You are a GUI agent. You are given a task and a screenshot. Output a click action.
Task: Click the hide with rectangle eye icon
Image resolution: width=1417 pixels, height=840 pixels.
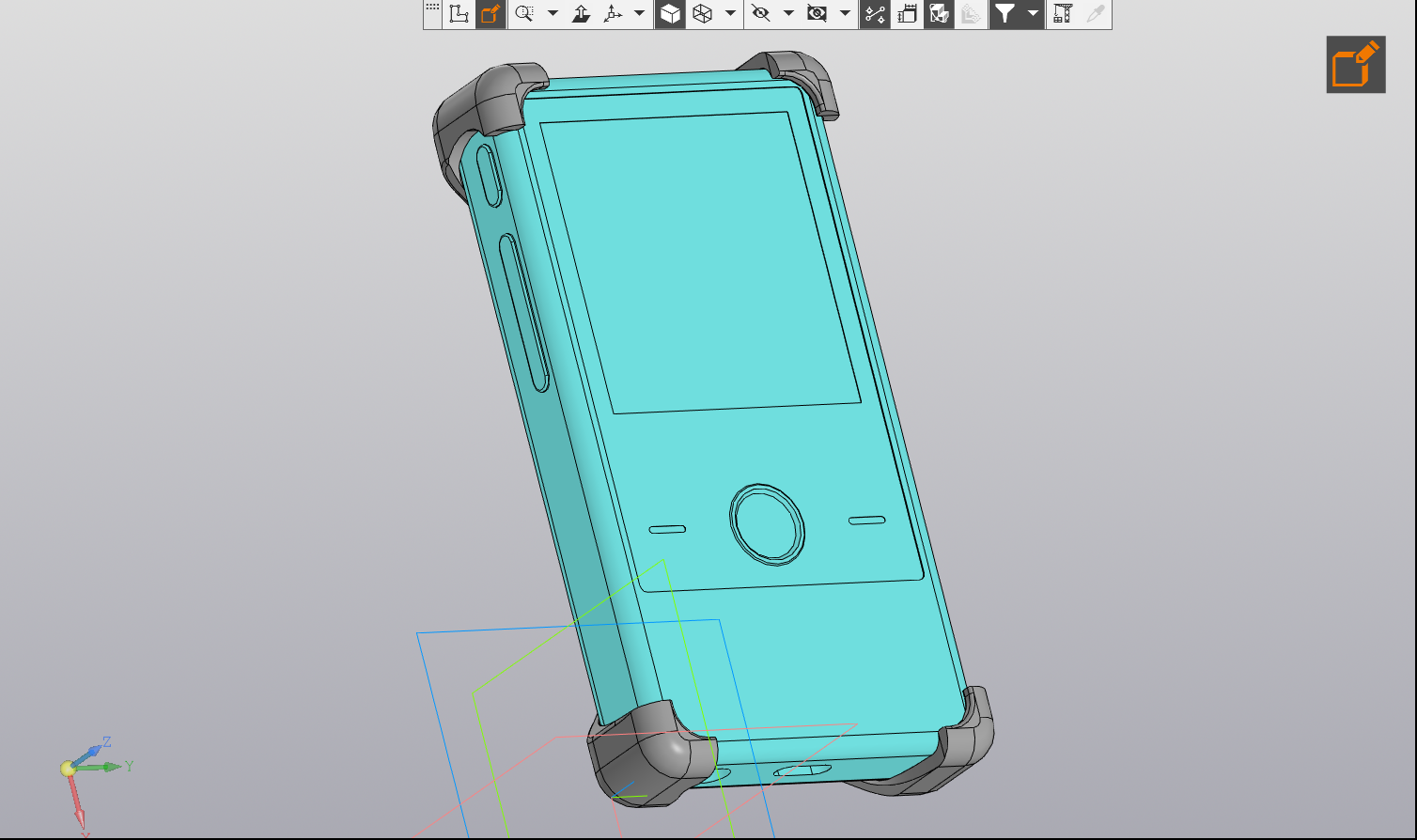point(817,14)
